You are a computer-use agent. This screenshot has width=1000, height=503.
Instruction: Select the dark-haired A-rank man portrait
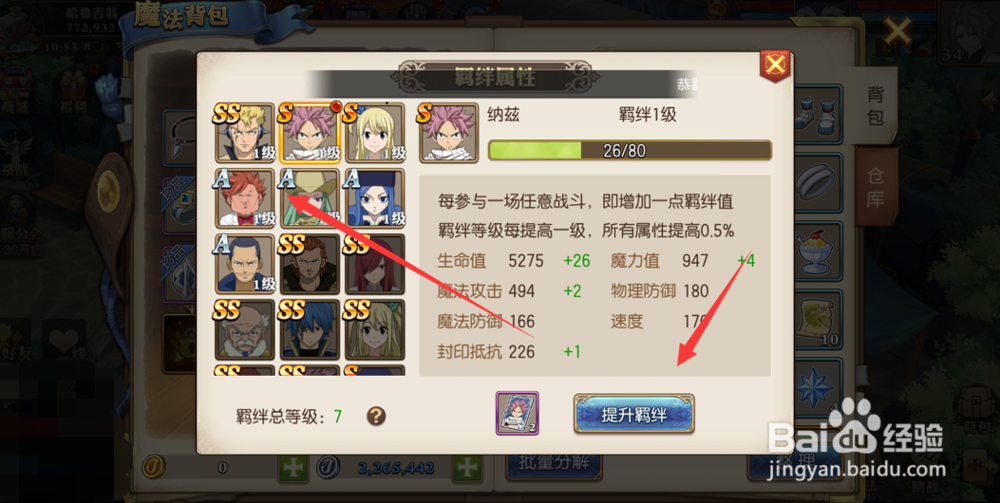point(246,263)
